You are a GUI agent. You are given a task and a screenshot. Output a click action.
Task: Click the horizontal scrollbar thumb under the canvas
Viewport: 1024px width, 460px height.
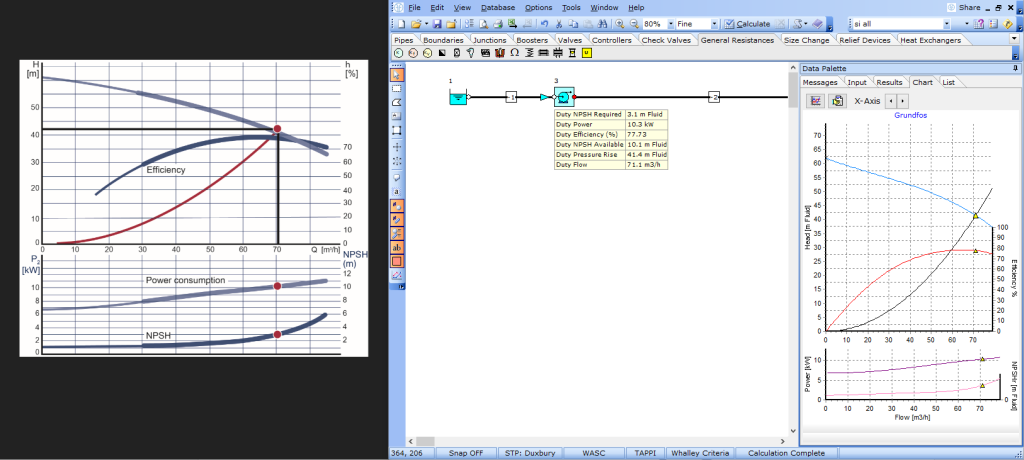tap(425, 441)
